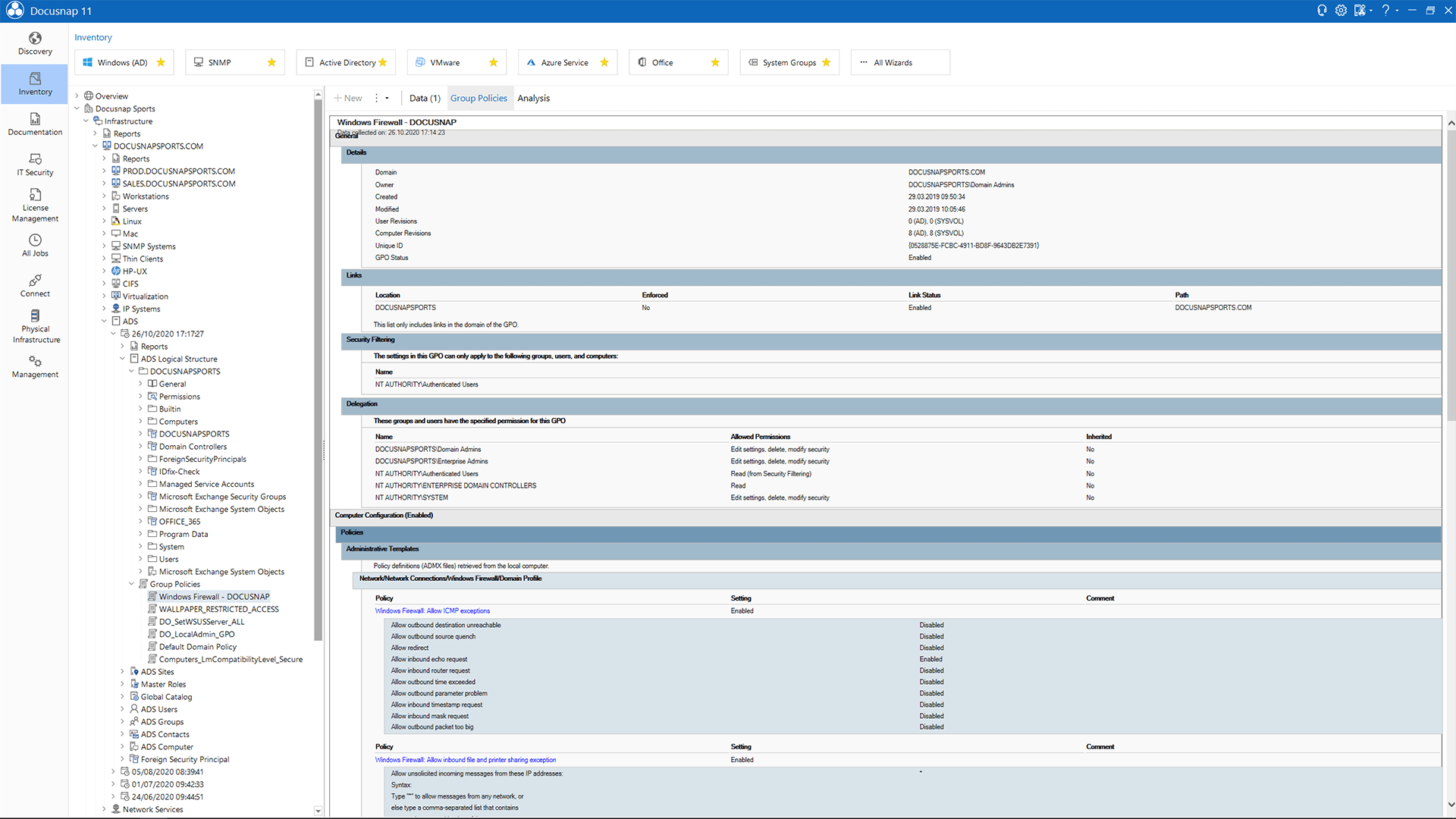Image resolution: width=1456 pixels, height=819 pixels.
Task: Click the tree panel scrollbar
Action: pos(318,372)
